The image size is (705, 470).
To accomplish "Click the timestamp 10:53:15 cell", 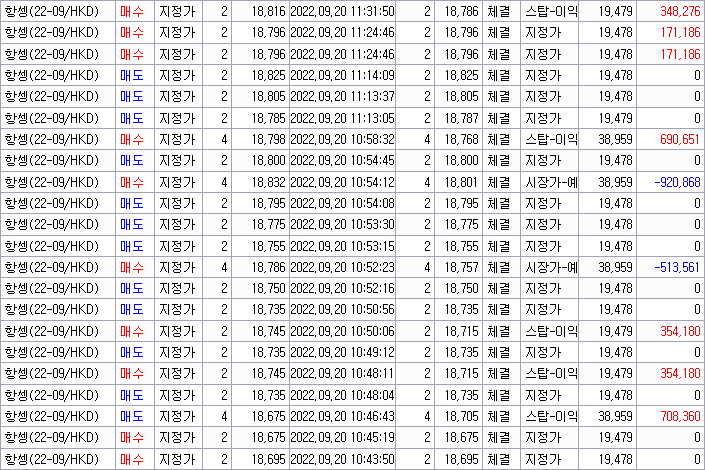I will point(342,246).
